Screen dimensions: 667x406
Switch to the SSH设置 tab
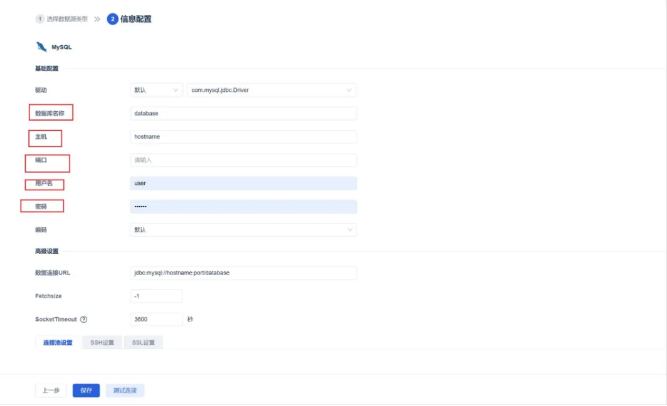pyautogui.click(x=102, y=343)
